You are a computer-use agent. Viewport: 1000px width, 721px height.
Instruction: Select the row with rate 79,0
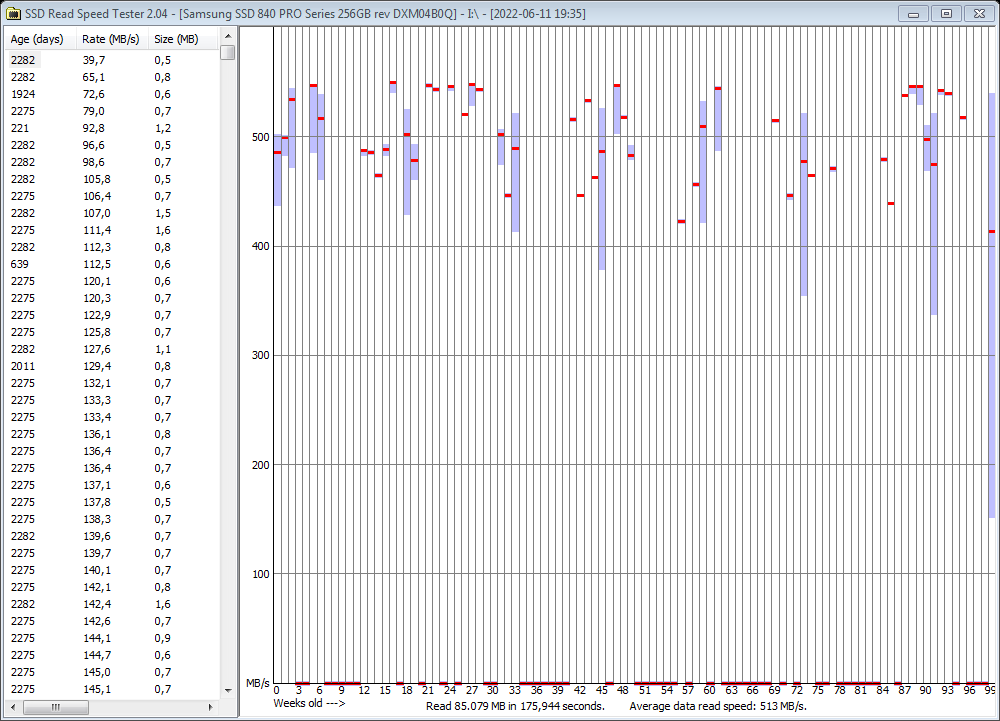click(x=112, y=111)
